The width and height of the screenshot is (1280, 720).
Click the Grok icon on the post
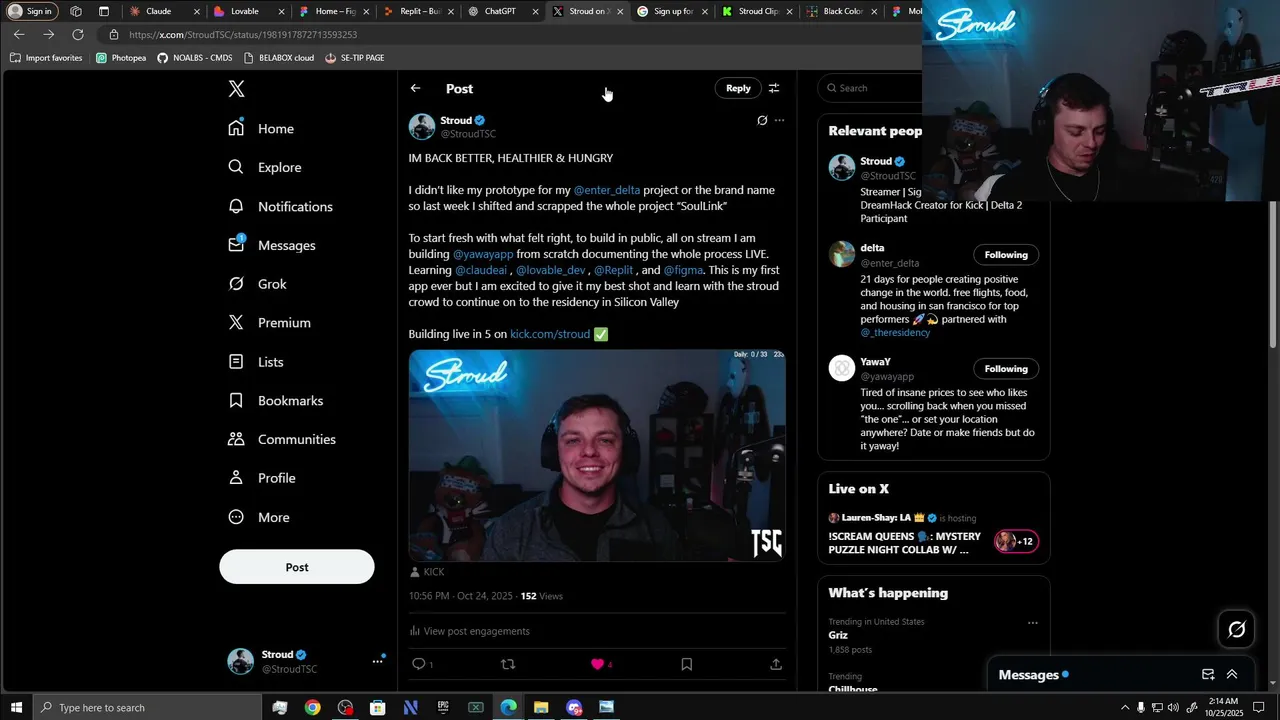click(x=762, y=120)
